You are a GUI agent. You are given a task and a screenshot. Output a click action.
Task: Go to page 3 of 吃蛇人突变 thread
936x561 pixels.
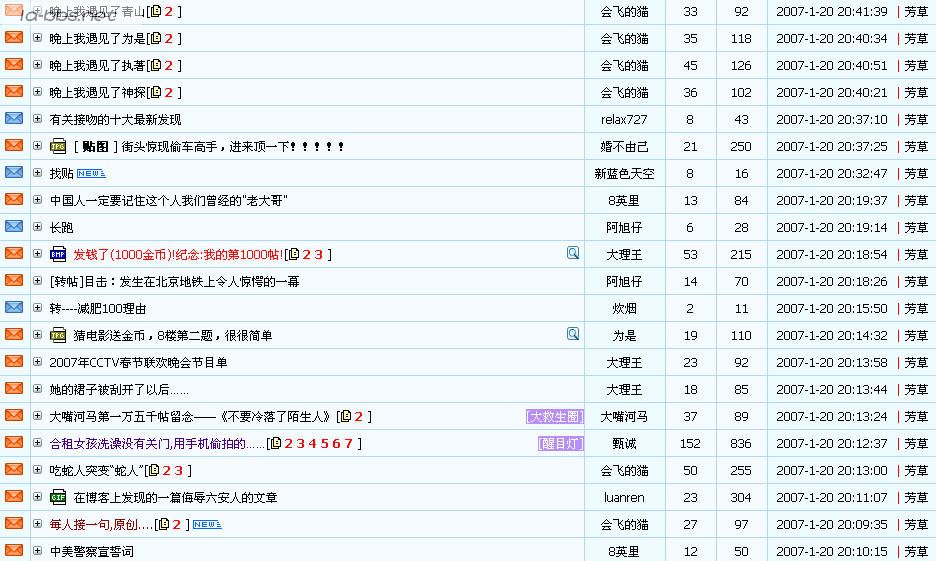tap(178, 470)
